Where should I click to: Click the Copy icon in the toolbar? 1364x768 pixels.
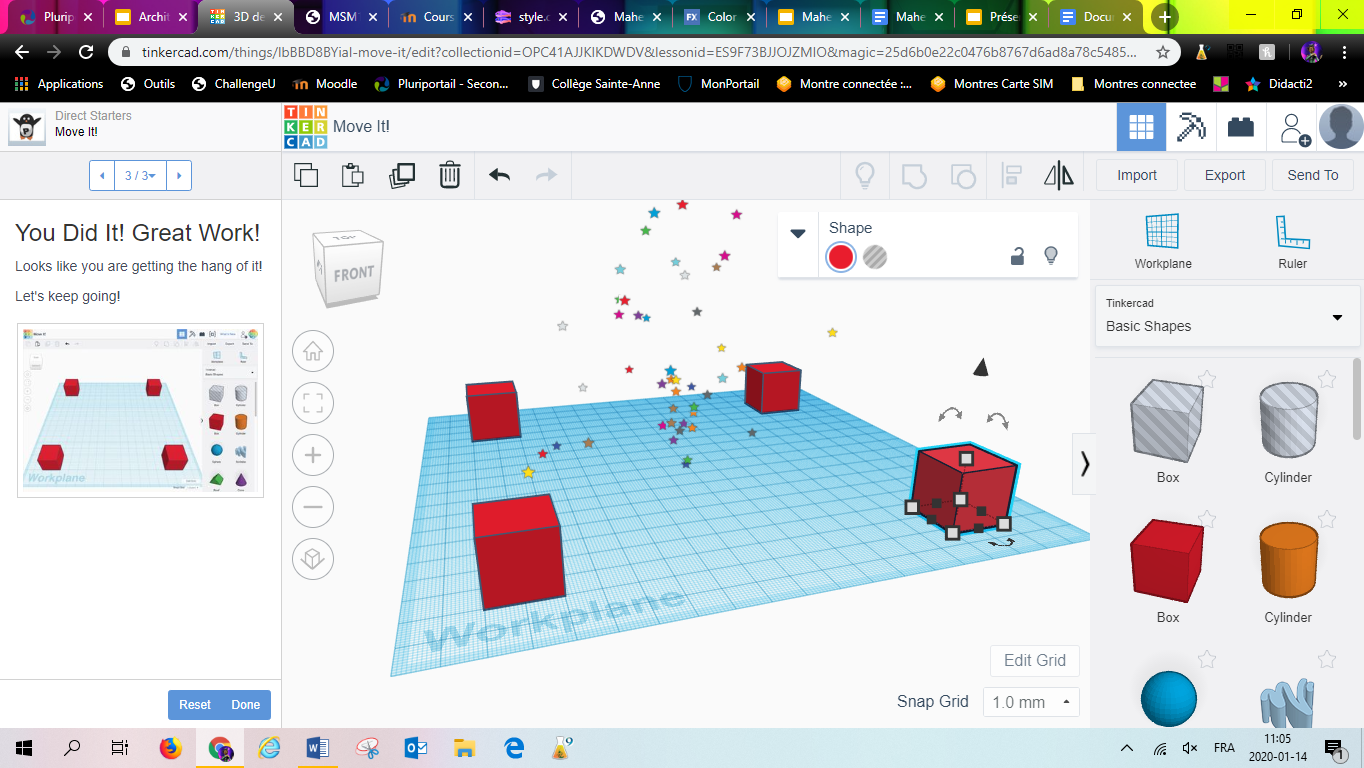coord(306,175)
